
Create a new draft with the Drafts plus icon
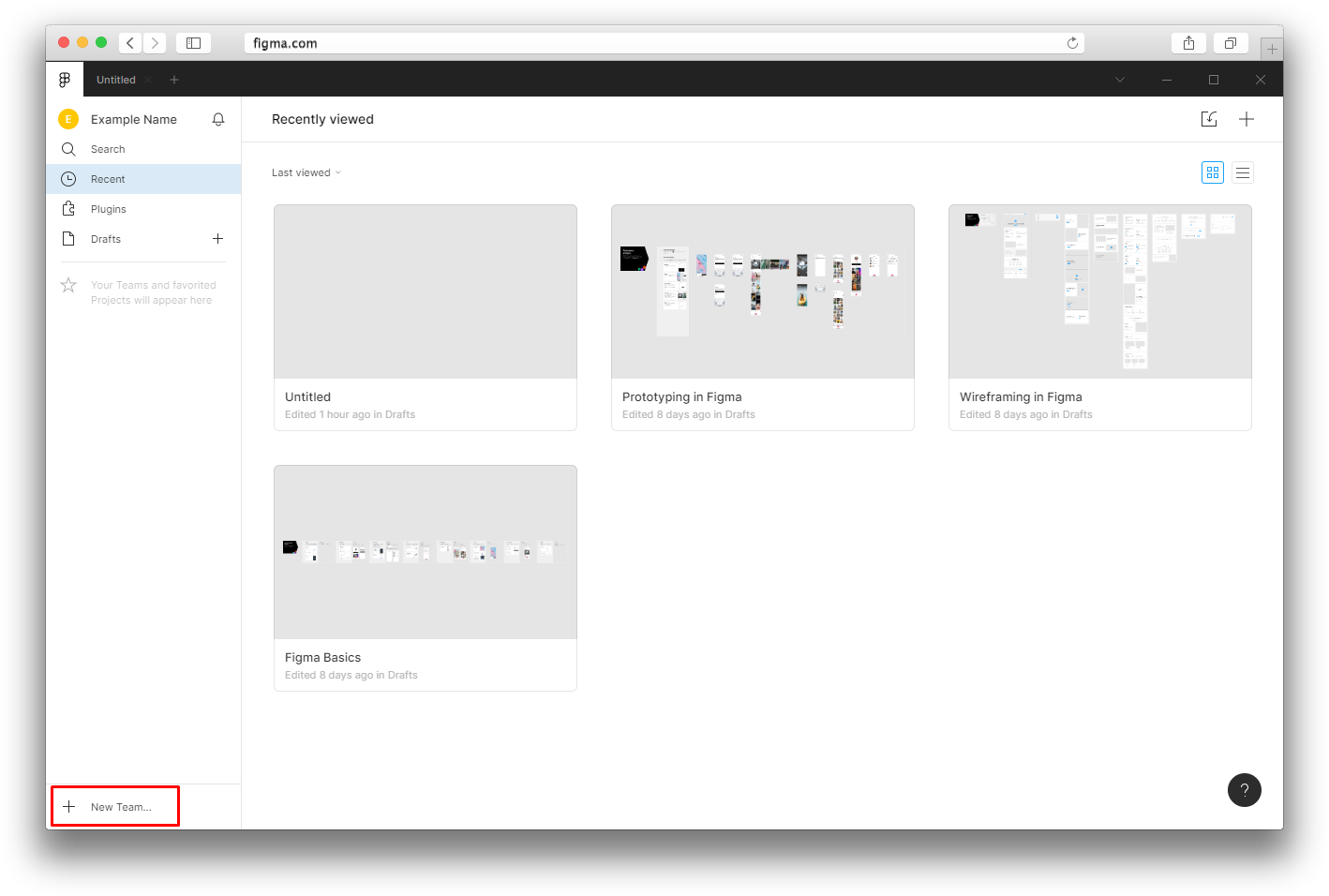coord(218,239)
